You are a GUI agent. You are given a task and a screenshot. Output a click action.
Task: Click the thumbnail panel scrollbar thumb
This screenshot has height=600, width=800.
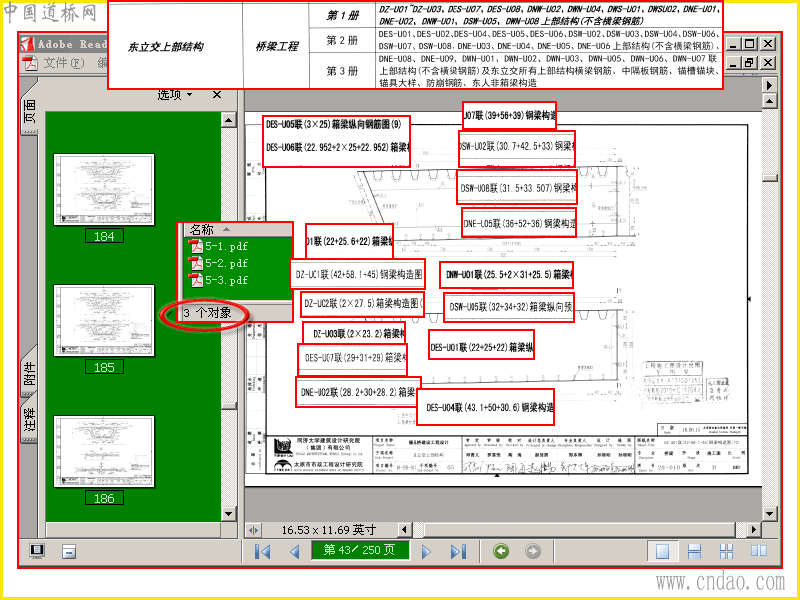(x=229, y=406)
